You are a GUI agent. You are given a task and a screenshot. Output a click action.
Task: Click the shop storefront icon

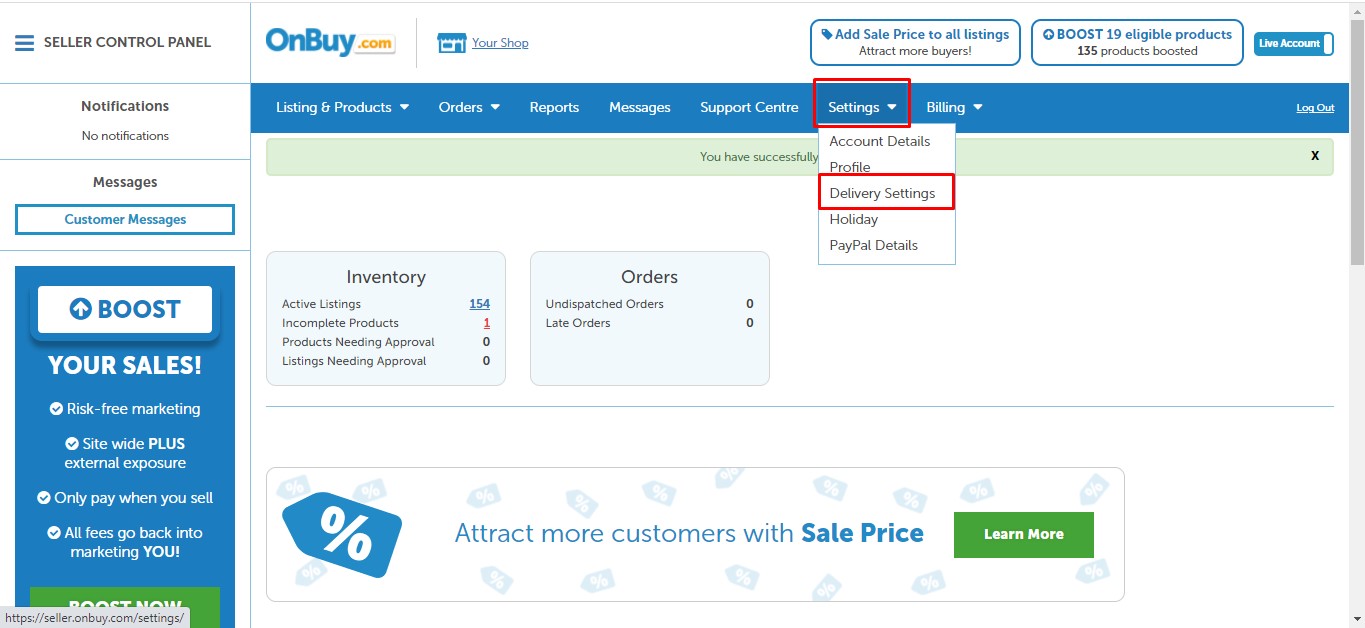pos(452,43)
